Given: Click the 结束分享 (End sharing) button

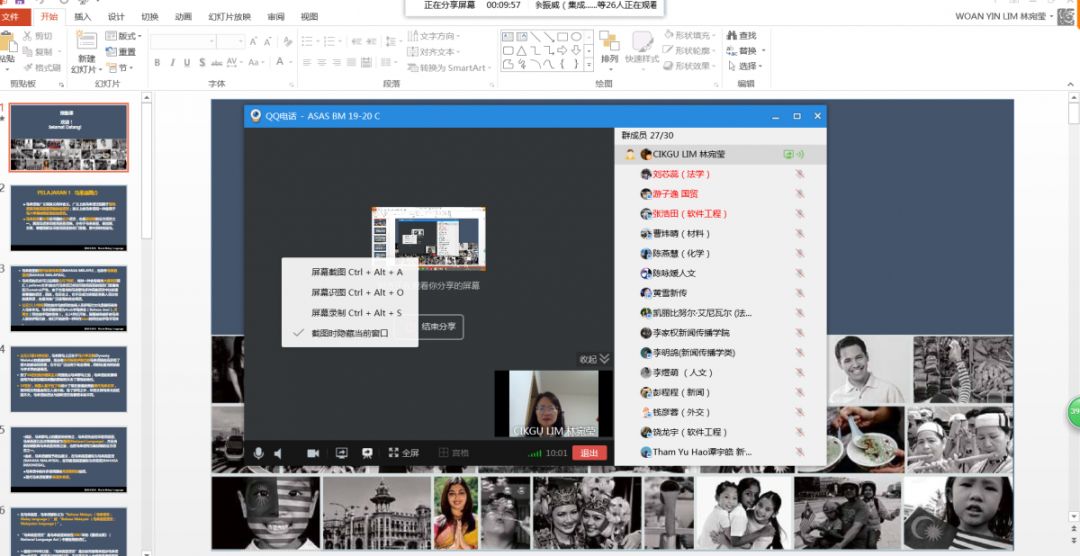Looking at the screenshot, I should [438, 326].
